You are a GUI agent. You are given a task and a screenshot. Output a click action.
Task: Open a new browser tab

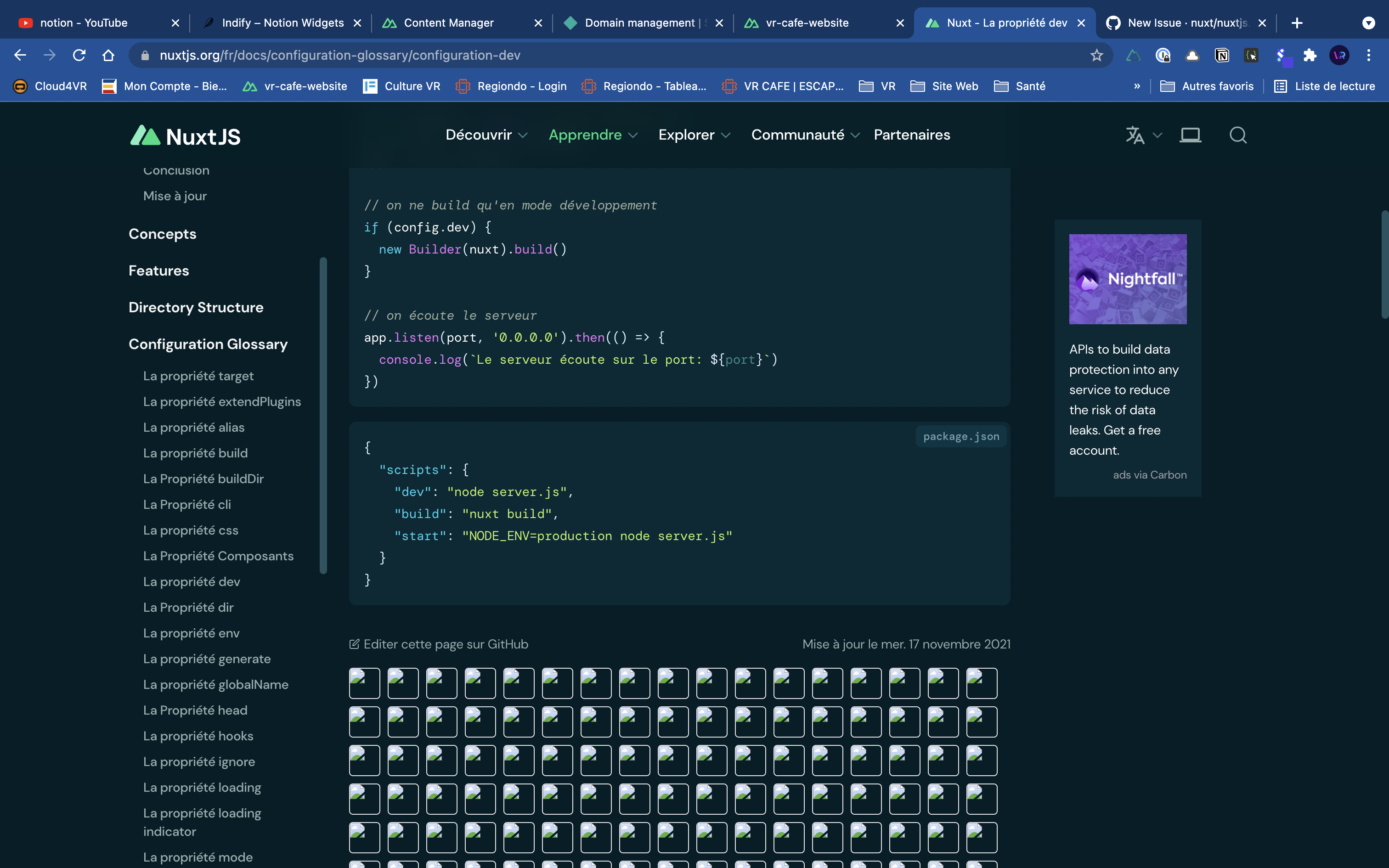coord(1297,23)
